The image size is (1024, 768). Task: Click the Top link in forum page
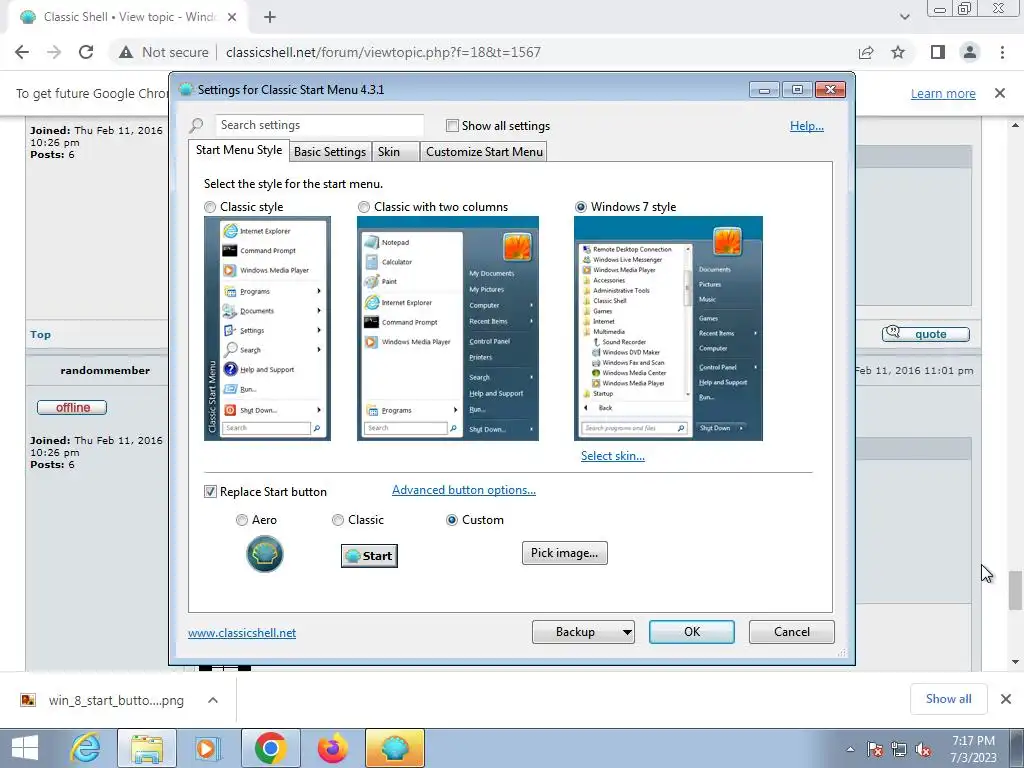click(x=40, y=334)
